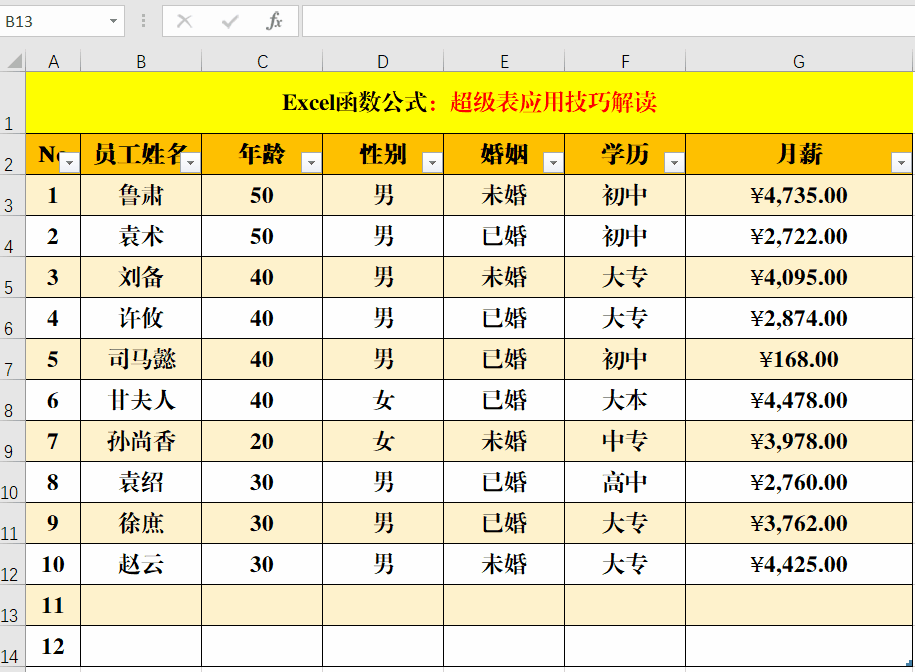Select row 14 header
The width and height of the screenshot is (915, 672).
pyautogui.click(x=12, y=646)
